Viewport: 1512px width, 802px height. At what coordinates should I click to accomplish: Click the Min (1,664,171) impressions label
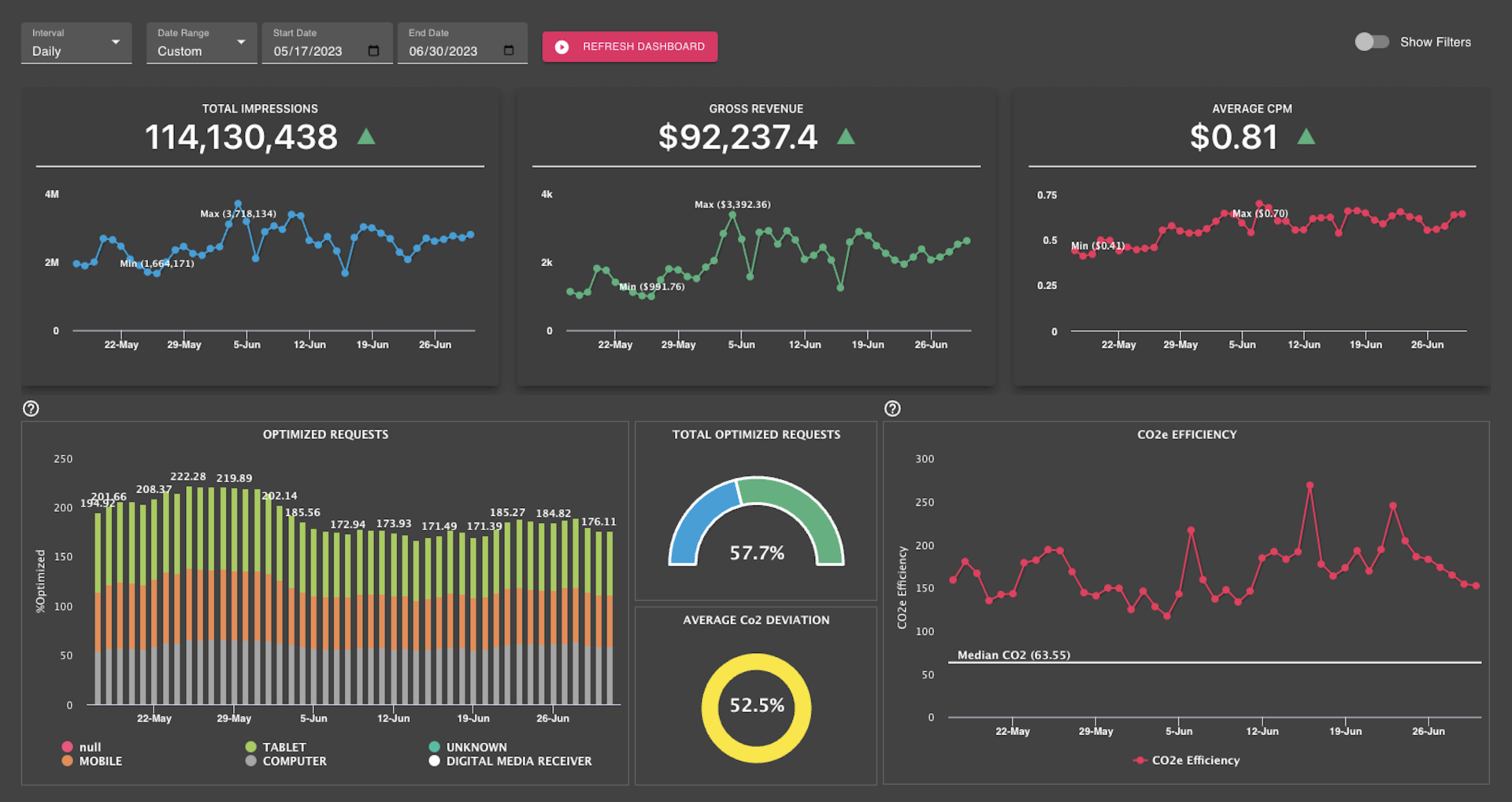click(x=157, y=263)
